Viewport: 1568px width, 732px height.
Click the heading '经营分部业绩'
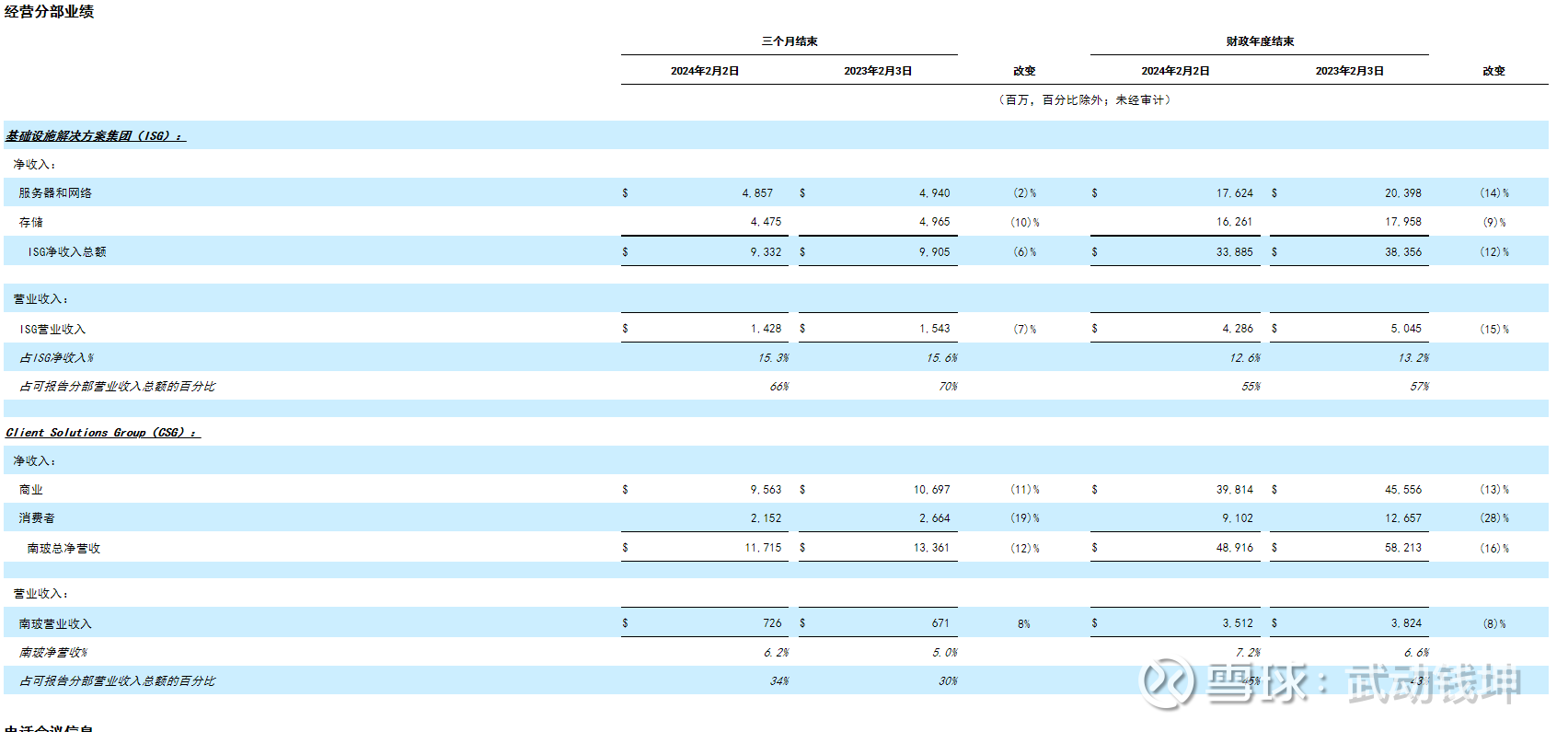50,12
